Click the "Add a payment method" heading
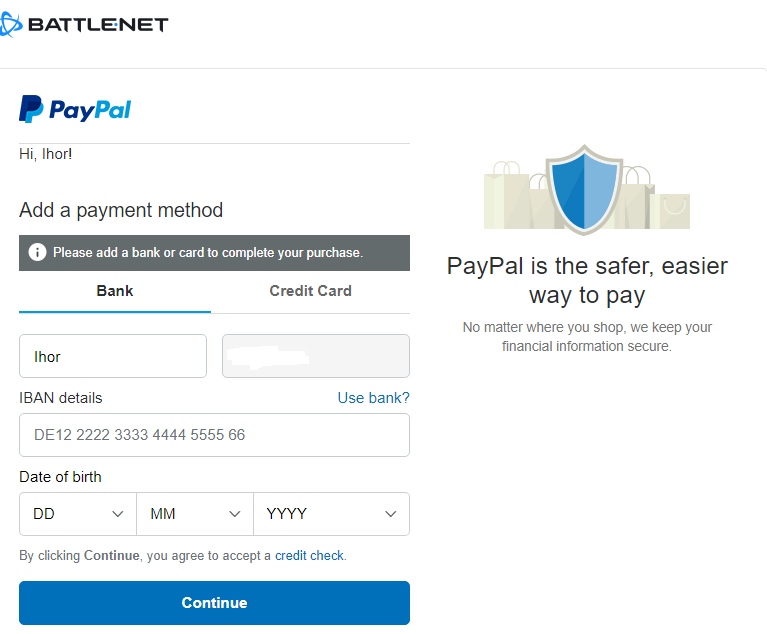The width and height of the screenshot is (767, 634). click(x=121, y=210)
